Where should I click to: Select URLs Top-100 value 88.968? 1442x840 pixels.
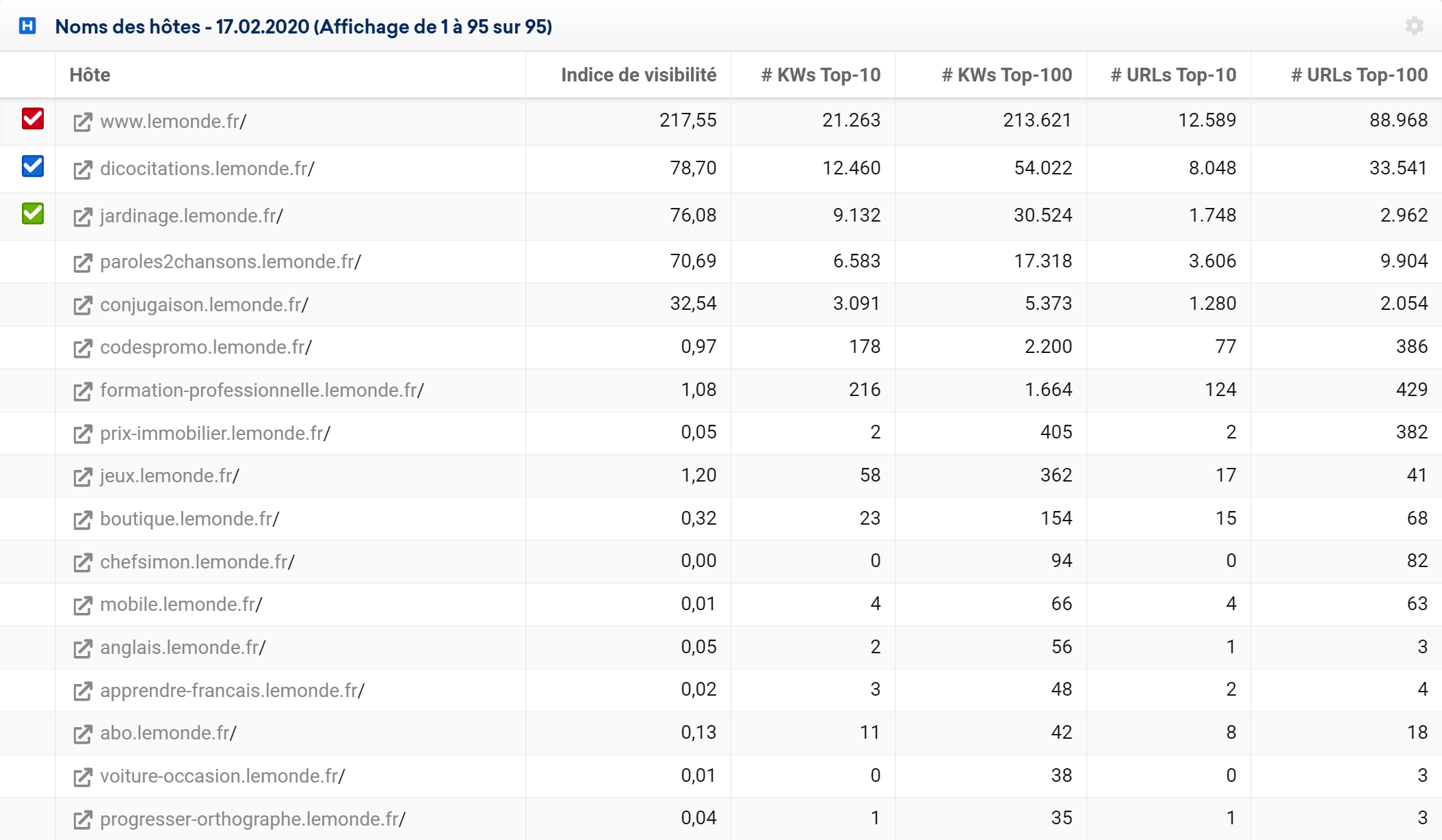[x=1399, y=120]
